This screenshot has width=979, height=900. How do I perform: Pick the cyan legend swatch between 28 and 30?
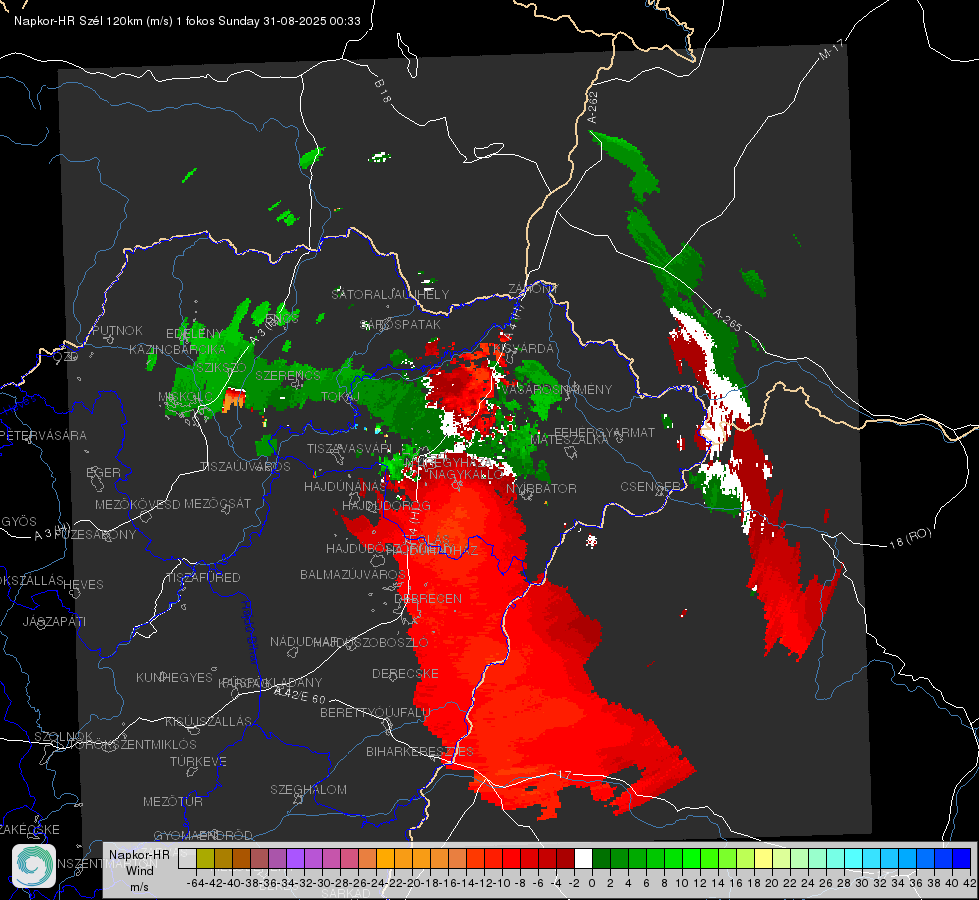[x=854, y=858]
